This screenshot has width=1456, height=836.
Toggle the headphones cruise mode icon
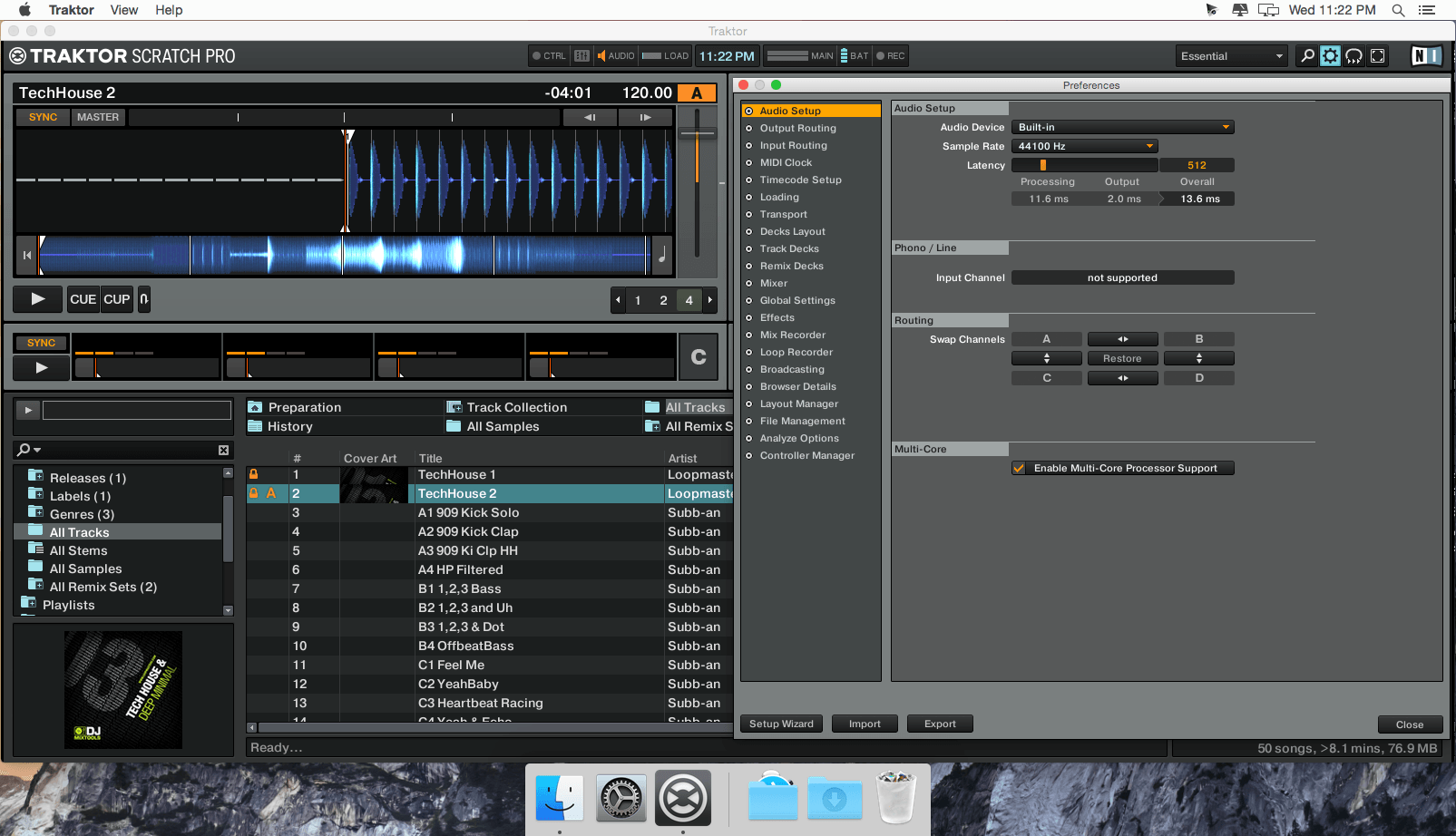click(x=1353, y=56)
